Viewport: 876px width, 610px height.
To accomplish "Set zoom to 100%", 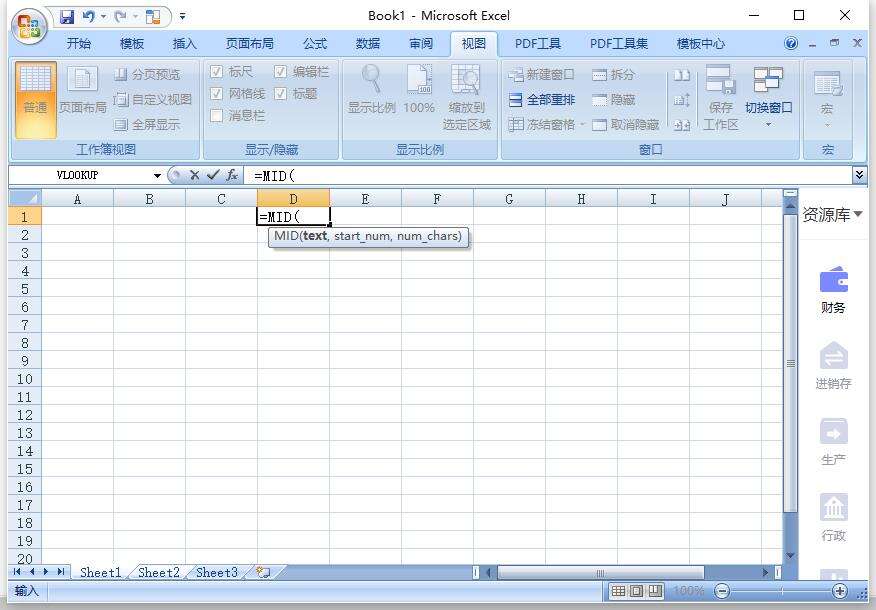I will (x=419, y=89).
